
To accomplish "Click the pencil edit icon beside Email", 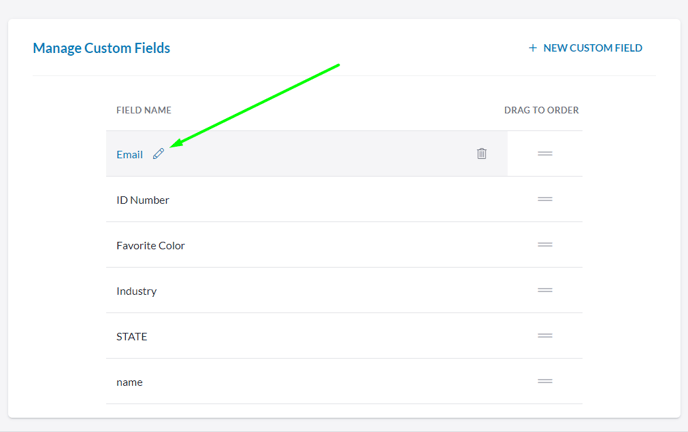I will pyautogui.click(x=158, y=154).
